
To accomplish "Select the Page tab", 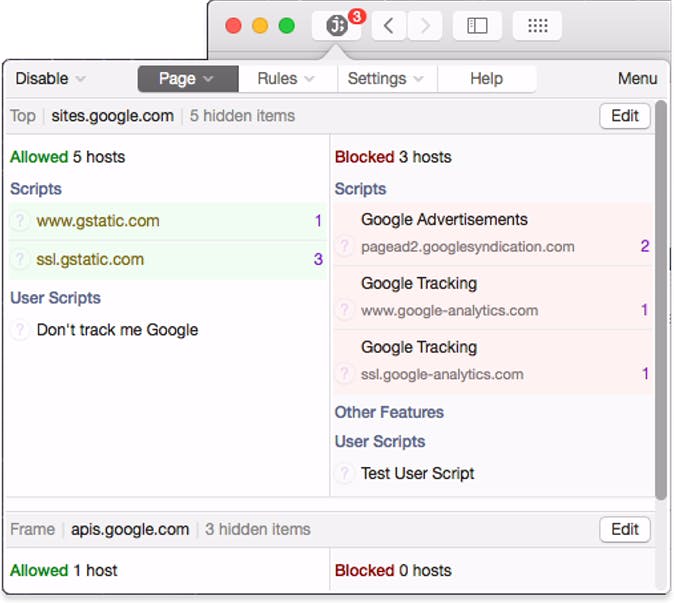I will pyautogui.click(x=187, y=79).
